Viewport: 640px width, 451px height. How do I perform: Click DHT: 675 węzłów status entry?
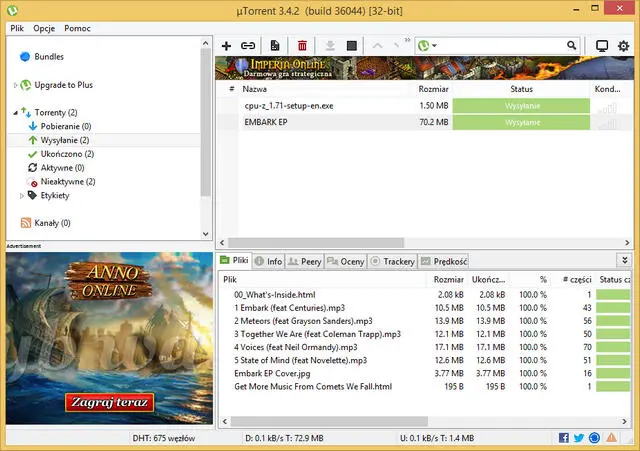tap(164, 438)
